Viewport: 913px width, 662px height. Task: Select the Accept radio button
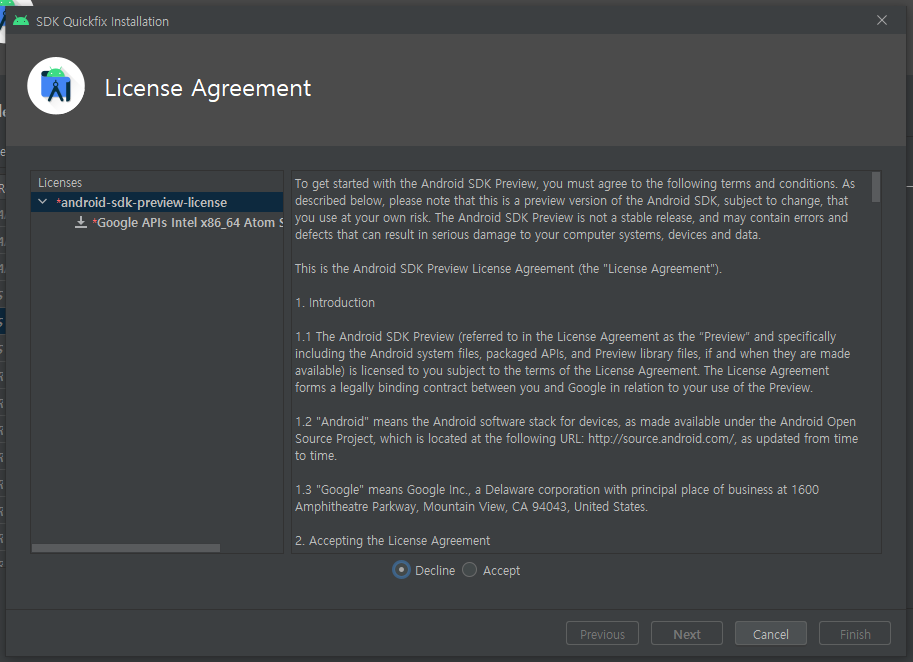tap(469, 570)
